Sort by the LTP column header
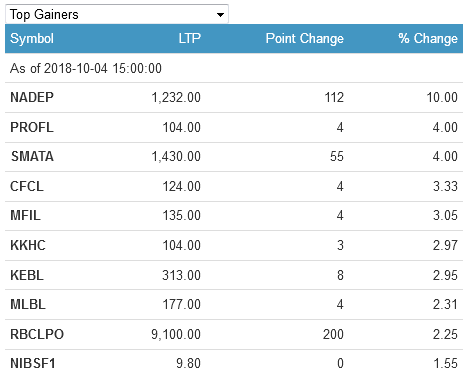This screenshot has width=467, height=374. pyautogui.click(x=189, y=38)
